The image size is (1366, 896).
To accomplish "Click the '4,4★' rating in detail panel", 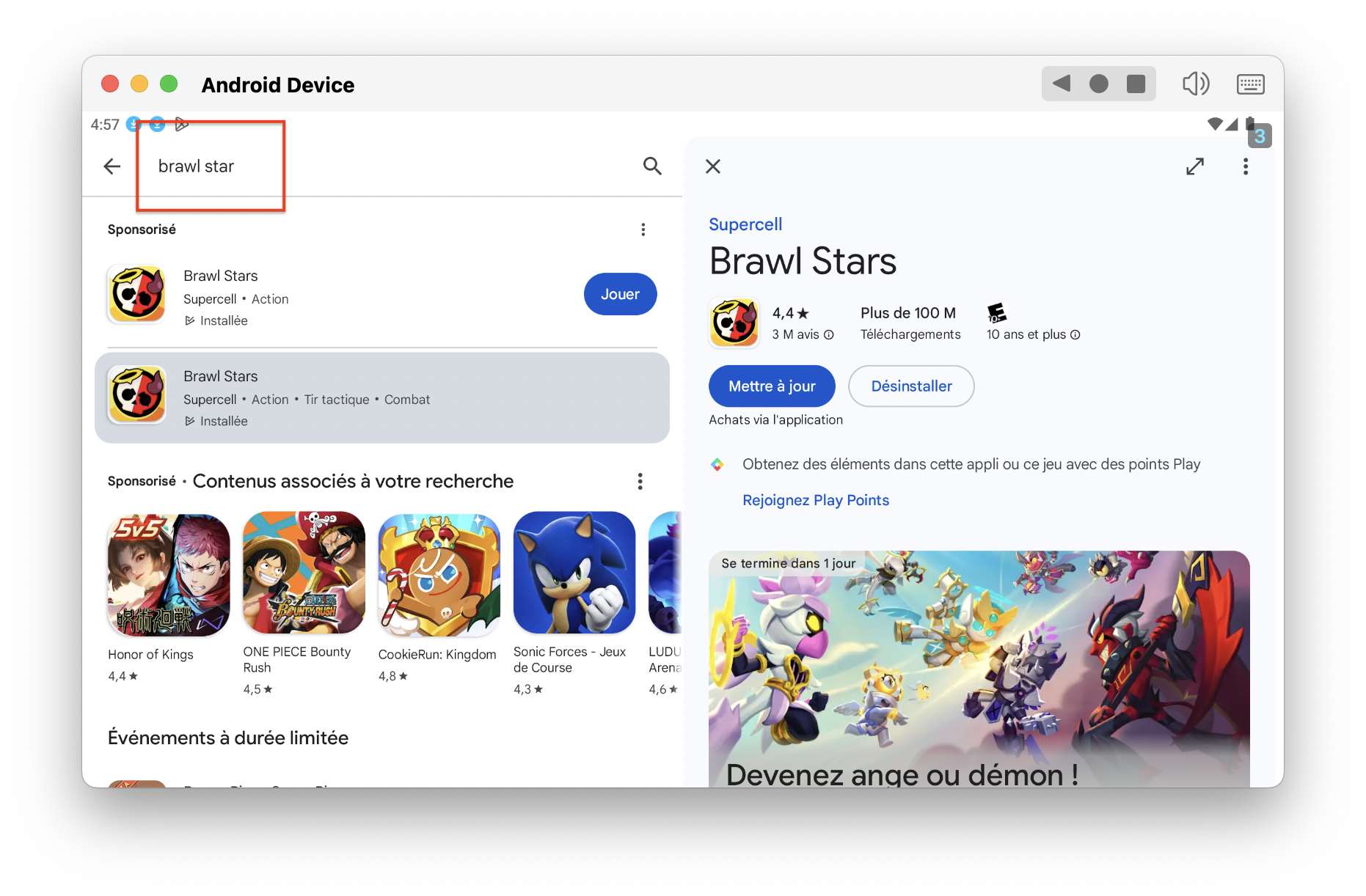I will click(x=791, y=313).
